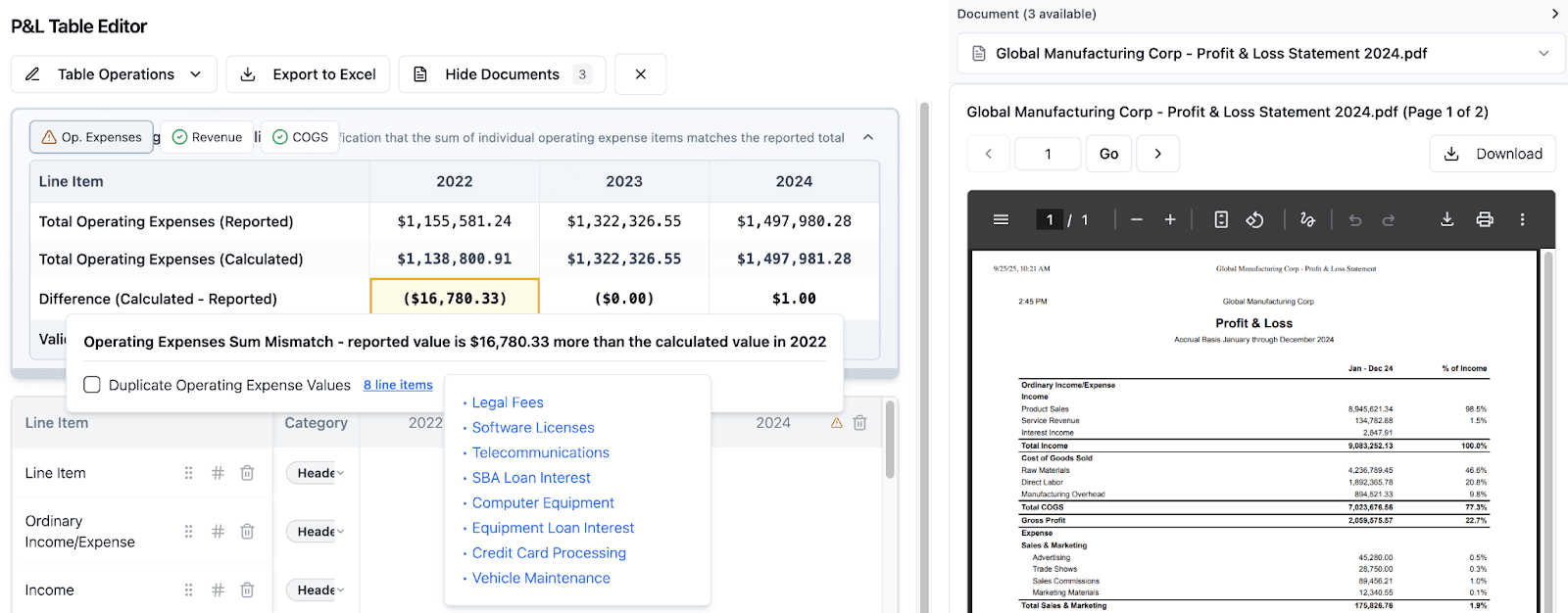The height and width of the screenshot is (613, 1568).
Task: Open the Software Licenses link
Action: [x=533, y=428]
